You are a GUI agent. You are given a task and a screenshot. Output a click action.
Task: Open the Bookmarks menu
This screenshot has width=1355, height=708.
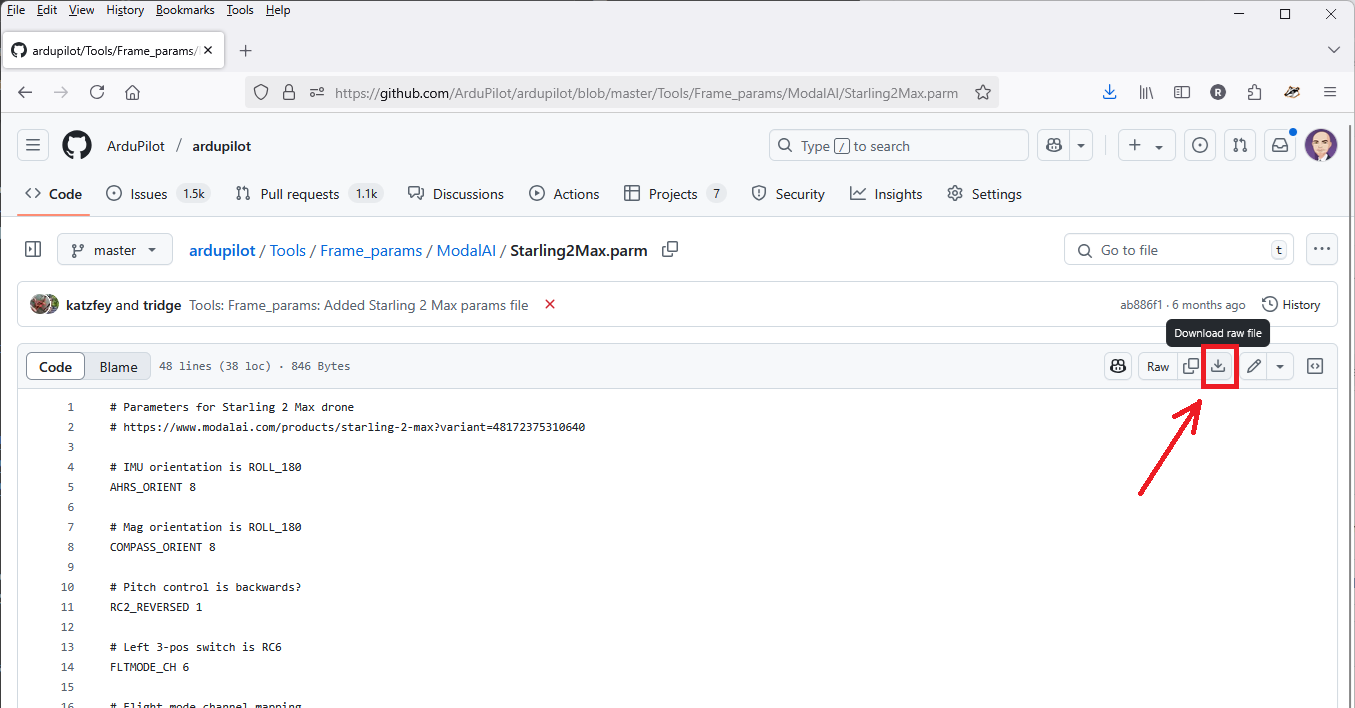coord(184,10)
